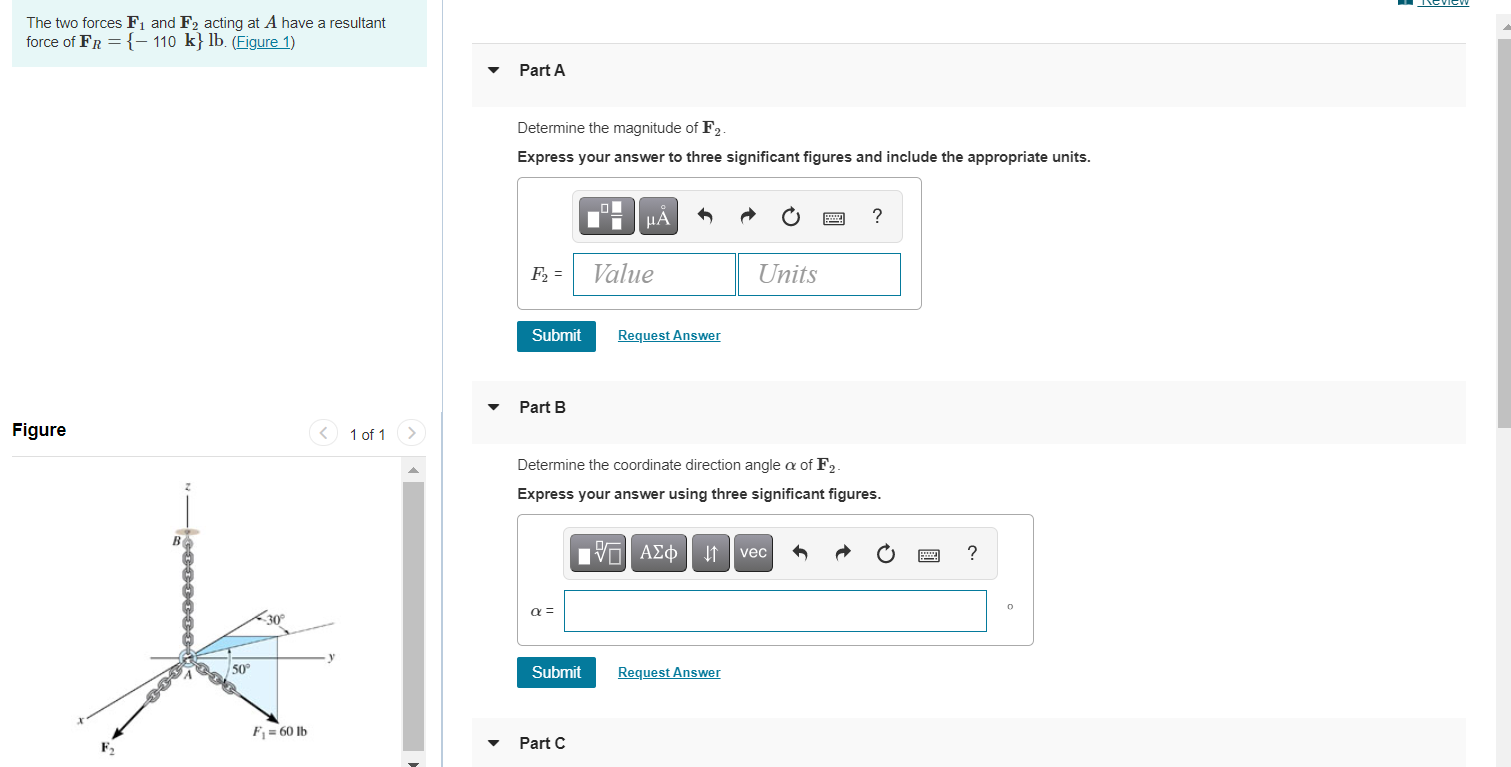Open the ΑΣφ Greek letters palette in Part B

658,552
